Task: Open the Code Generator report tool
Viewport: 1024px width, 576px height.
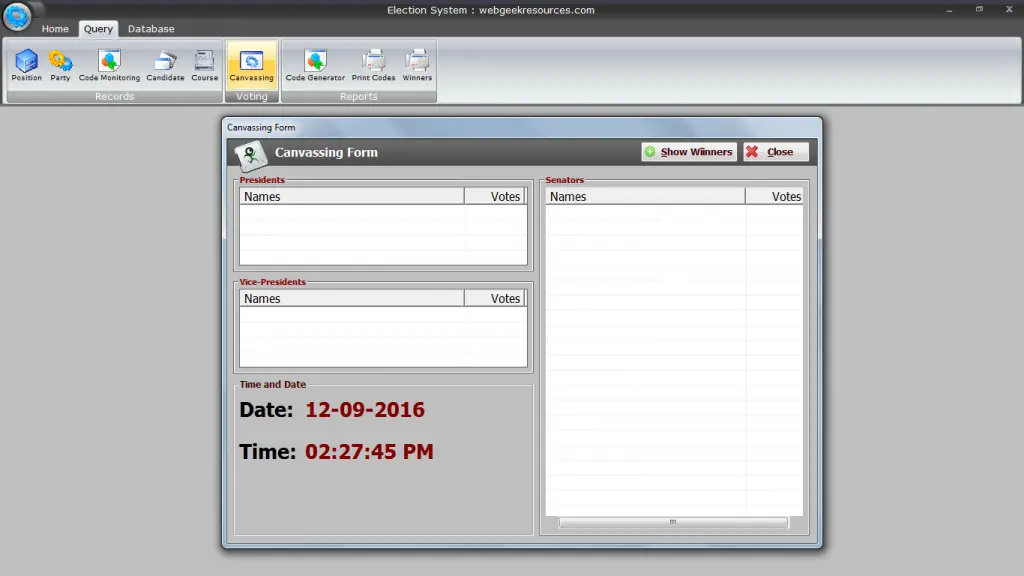Action: click(x=315, y=65)
